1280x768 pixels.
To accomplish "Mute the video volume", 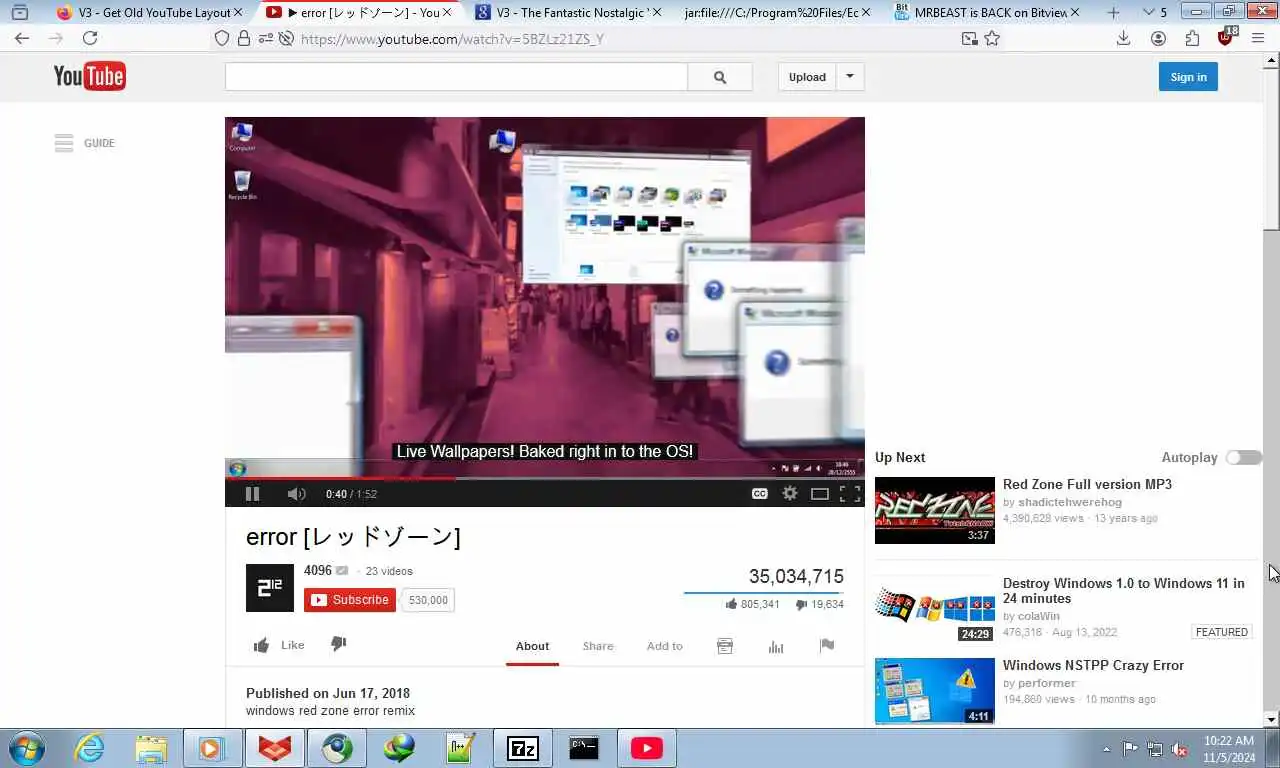I will coord(296,493).
